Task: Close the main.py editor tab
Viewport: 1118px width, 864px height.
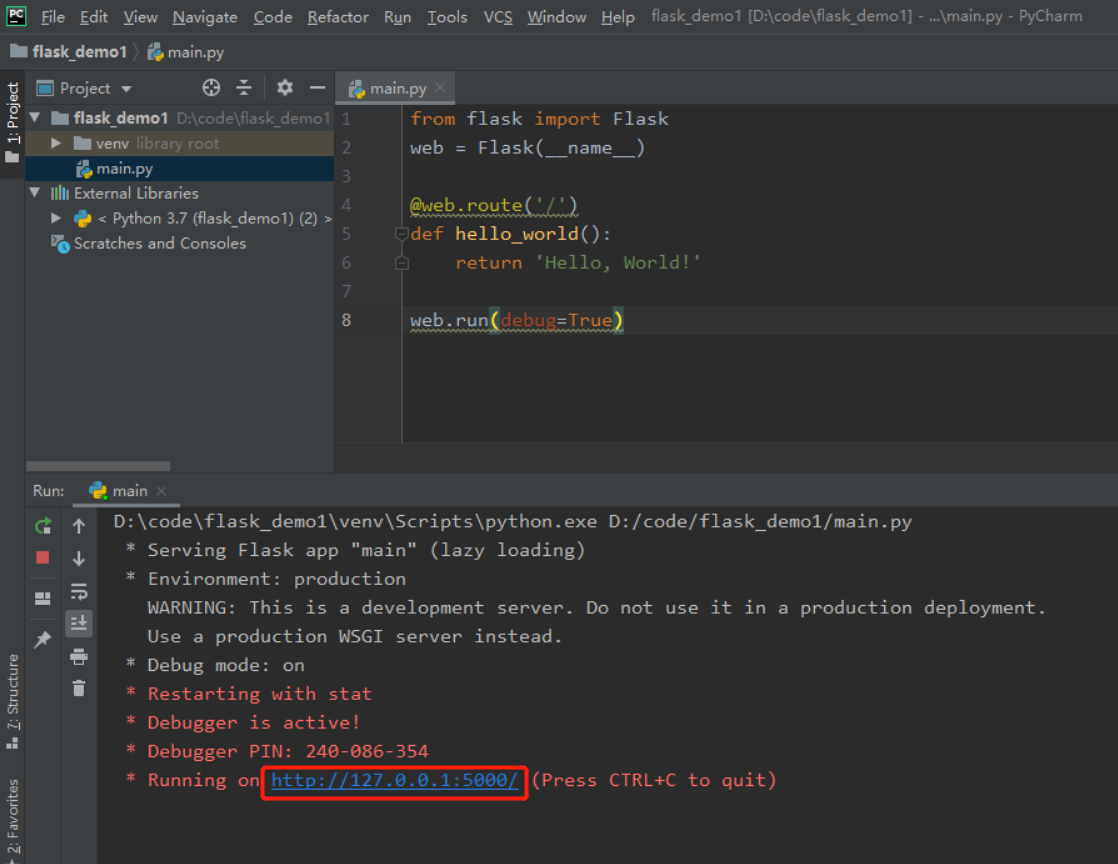Action: coord(441,88)
